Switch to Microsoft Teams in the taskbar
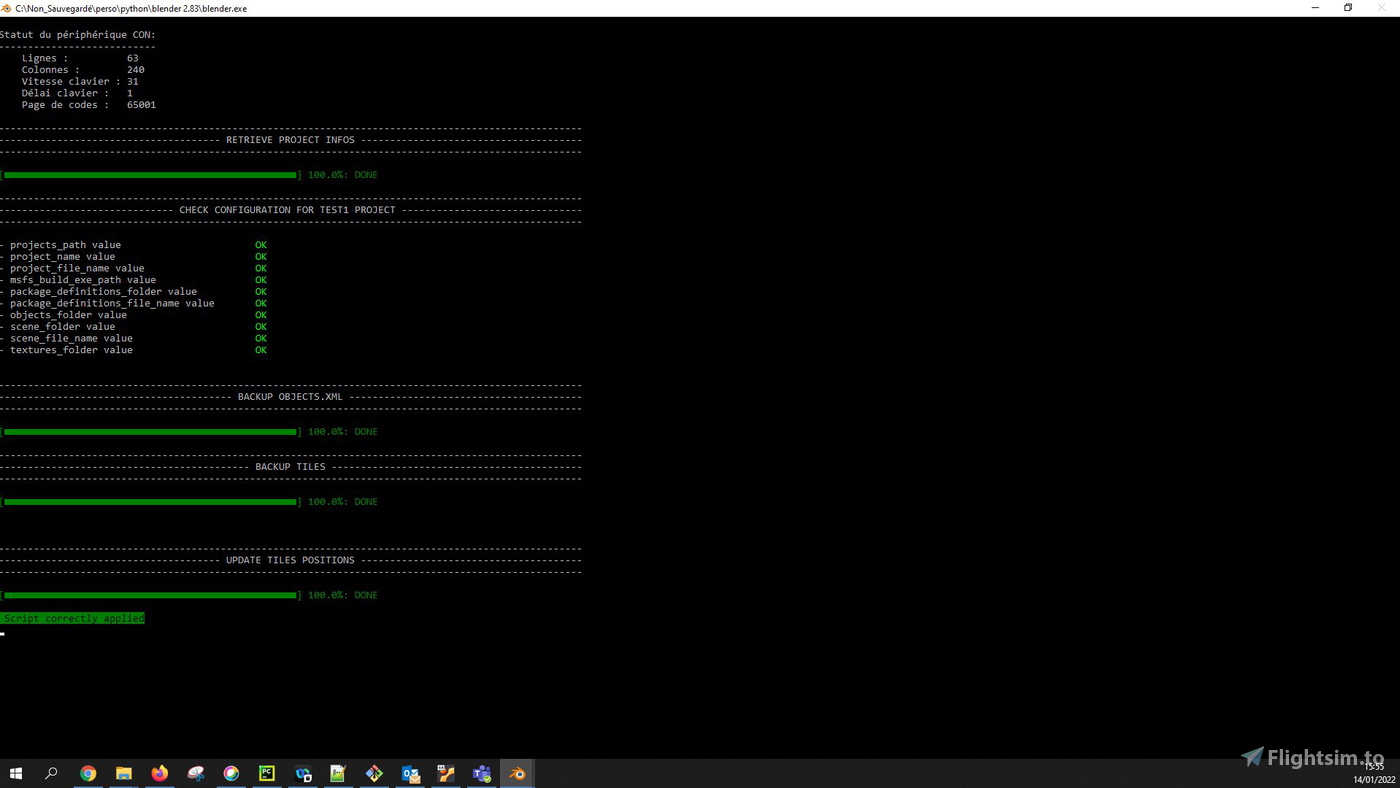This screenshot has width=1400, height=788. [482, 773]
